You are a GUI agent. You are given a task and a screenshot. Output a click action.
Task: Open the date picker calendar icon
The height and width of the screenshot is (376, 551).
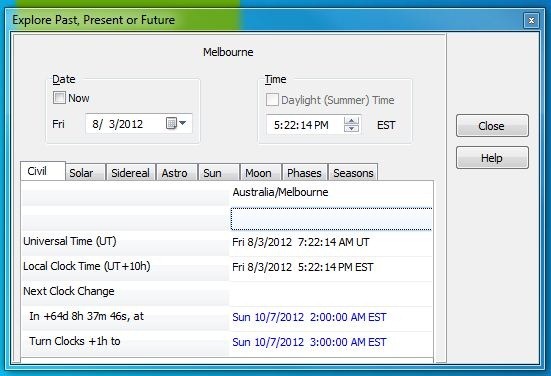171,123
